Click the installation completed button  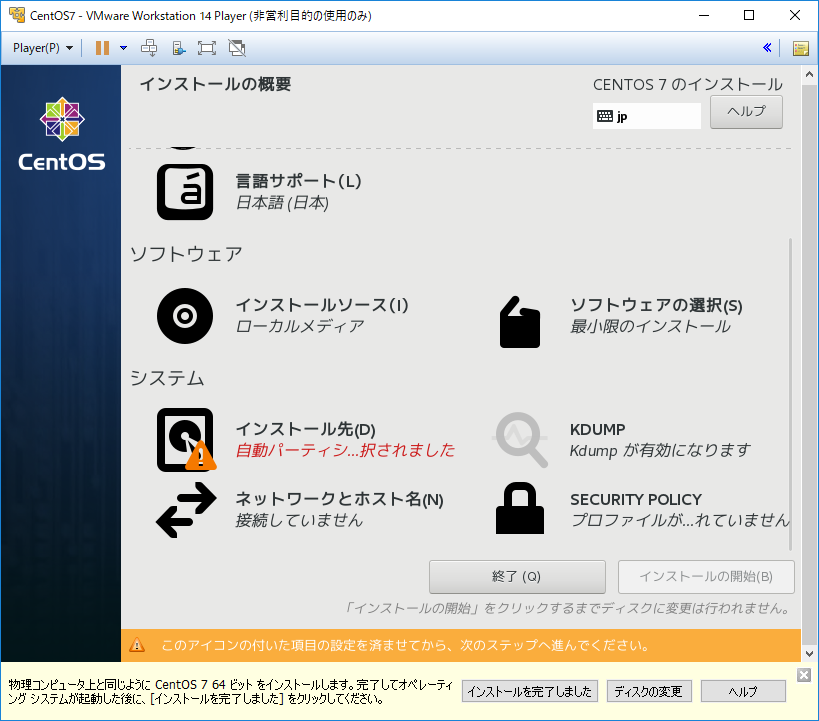[x=529, y=691]
